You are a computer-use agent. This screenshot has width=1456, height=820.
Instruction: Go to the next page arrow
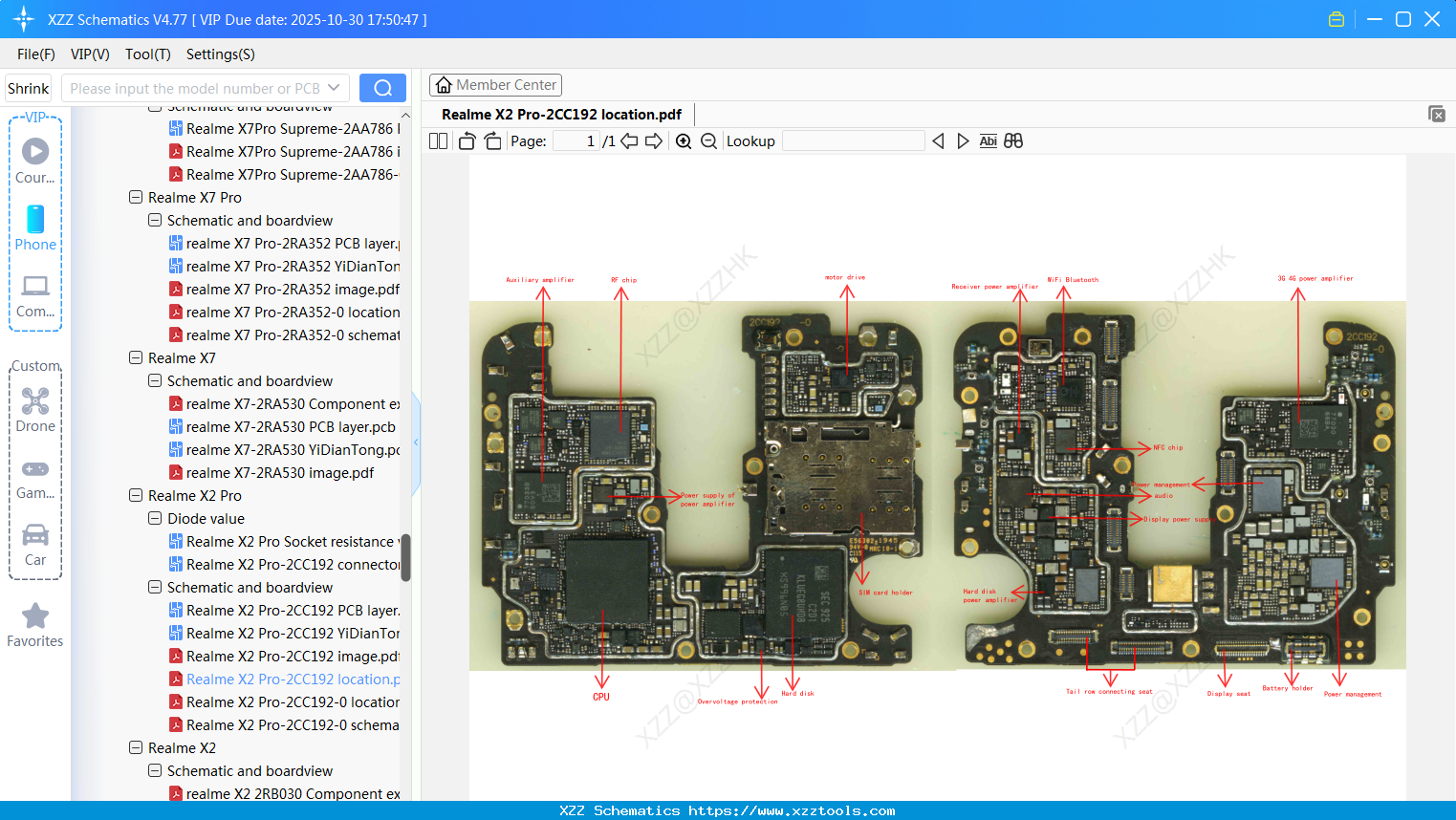click(x=654, y=141)
